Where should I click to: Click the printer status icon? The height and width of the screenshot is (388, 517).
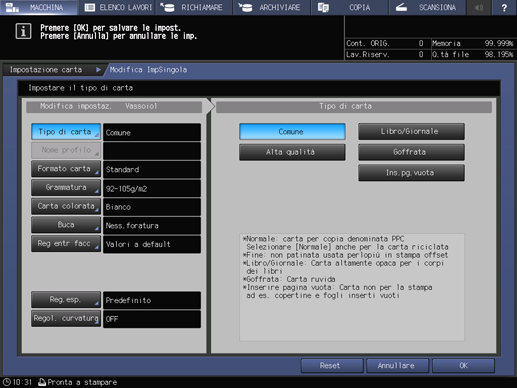pyautogui.click(x=42, y=382)
